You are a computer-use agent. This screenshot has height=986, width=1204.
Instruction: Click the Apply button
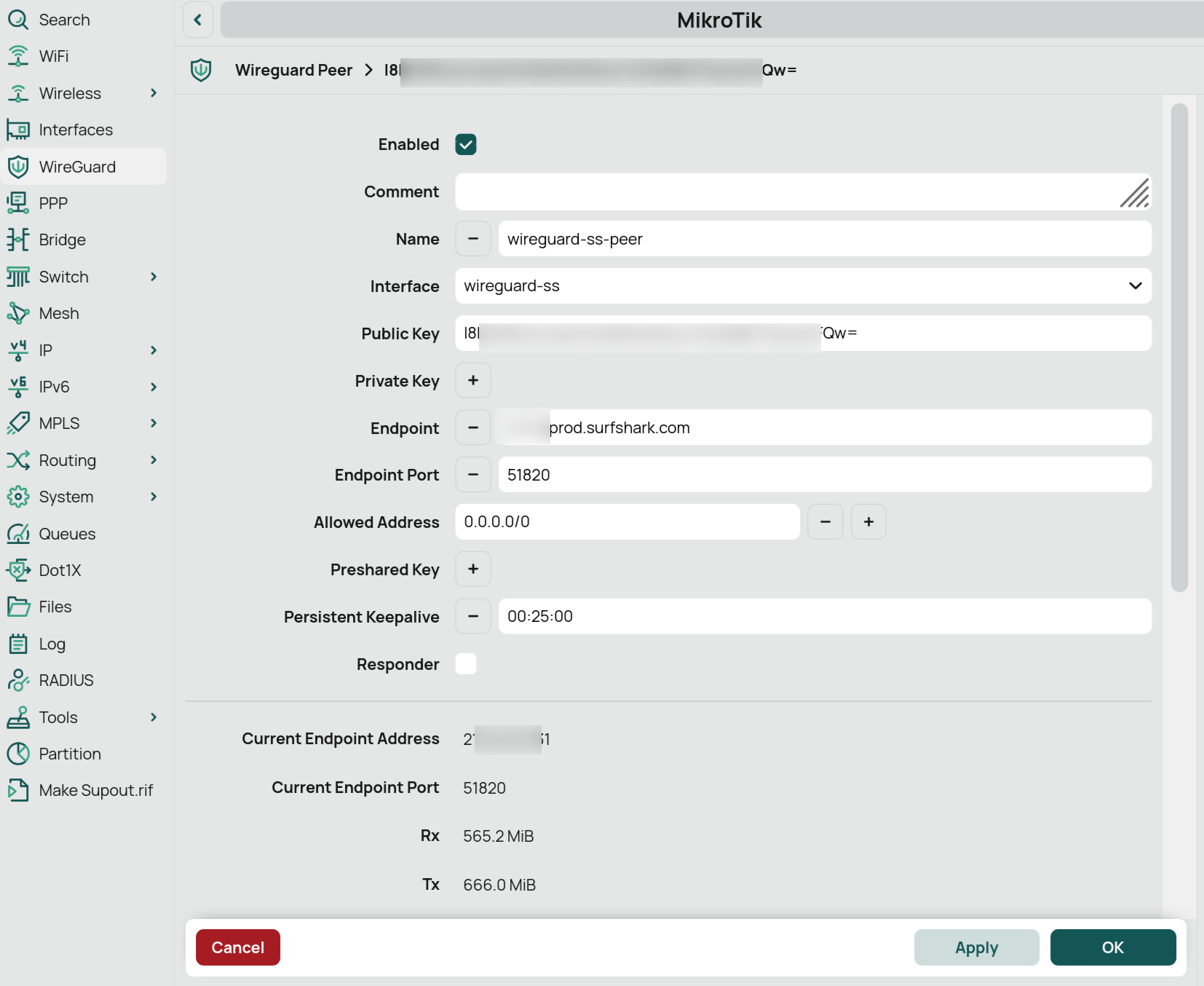(x=976, y=947)
